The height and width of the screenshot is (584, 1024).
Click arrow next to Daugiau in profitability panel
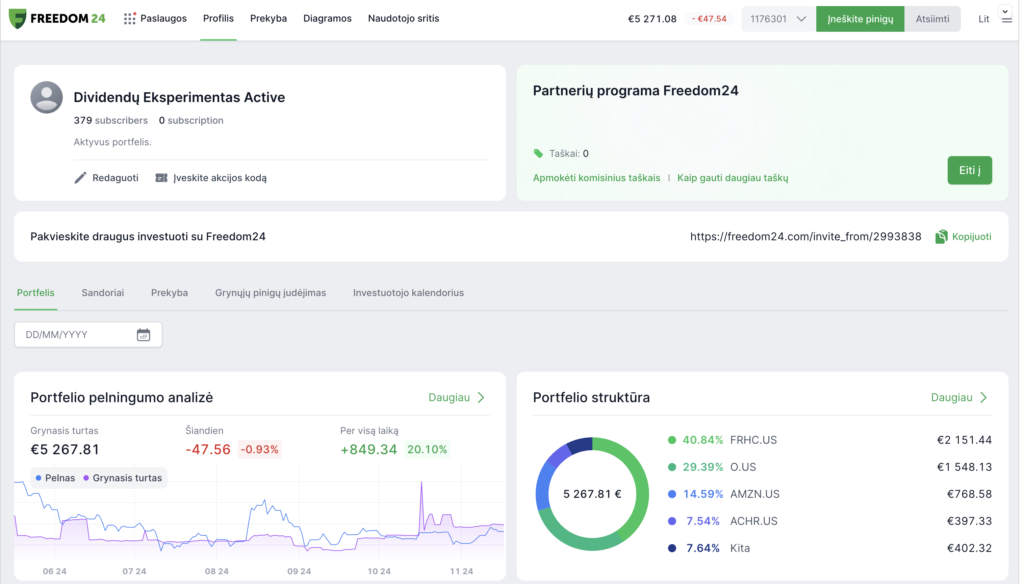click(x=481, y=397)
